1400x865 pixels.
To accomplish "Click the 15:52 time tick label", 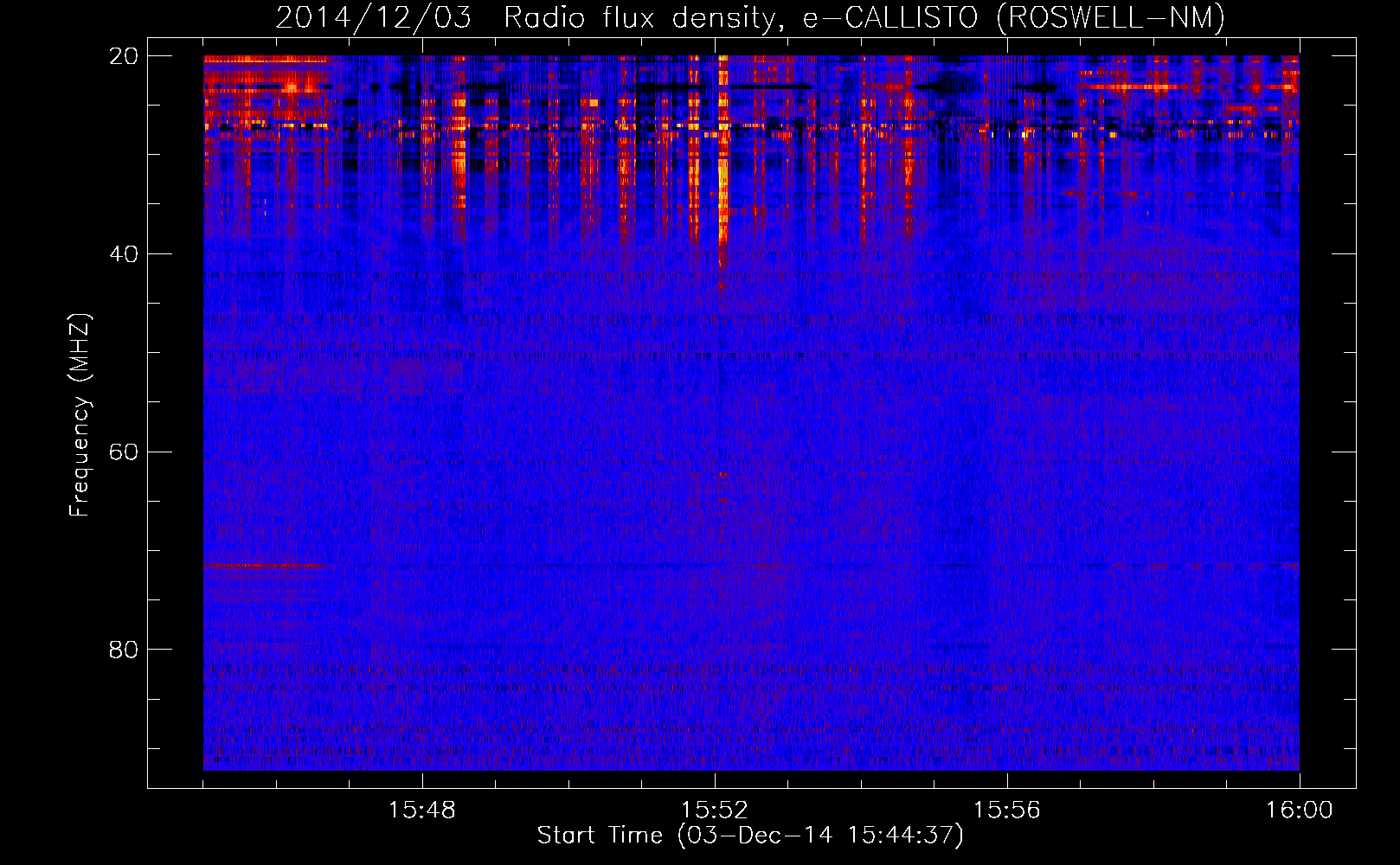I will point(715,811).
